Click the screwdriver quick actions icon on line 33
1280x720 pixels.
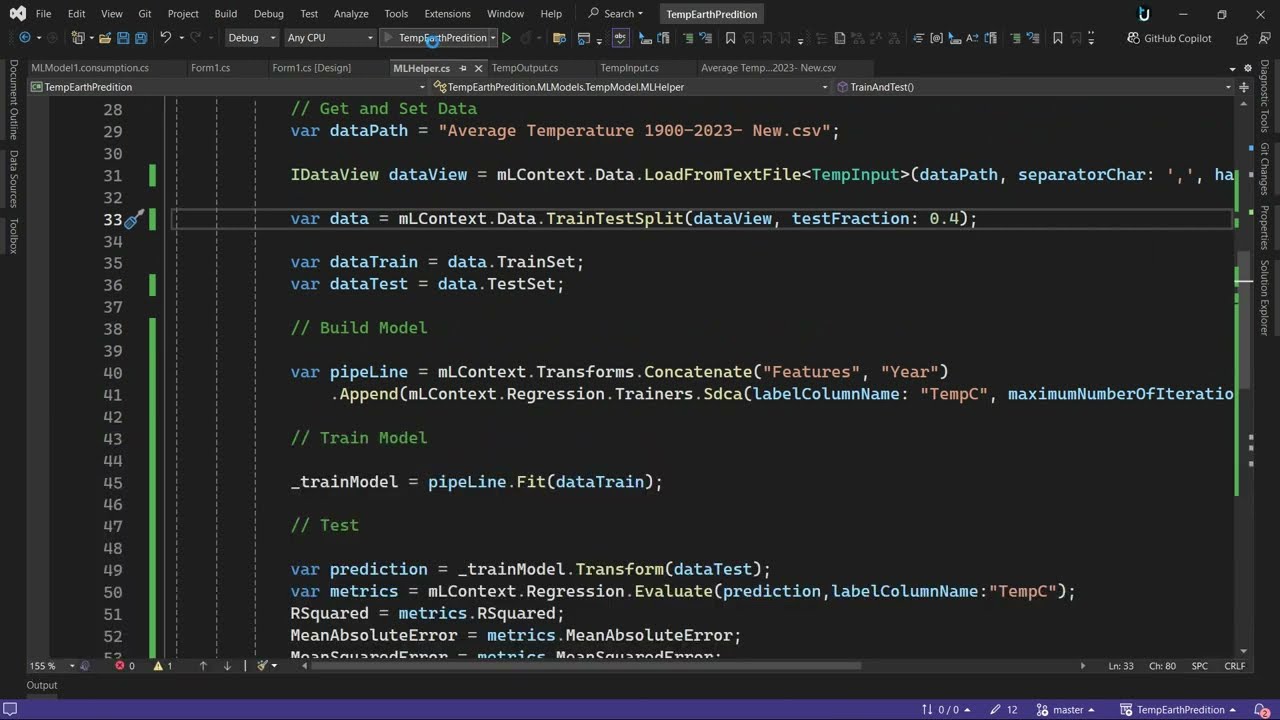coord(134,218)
